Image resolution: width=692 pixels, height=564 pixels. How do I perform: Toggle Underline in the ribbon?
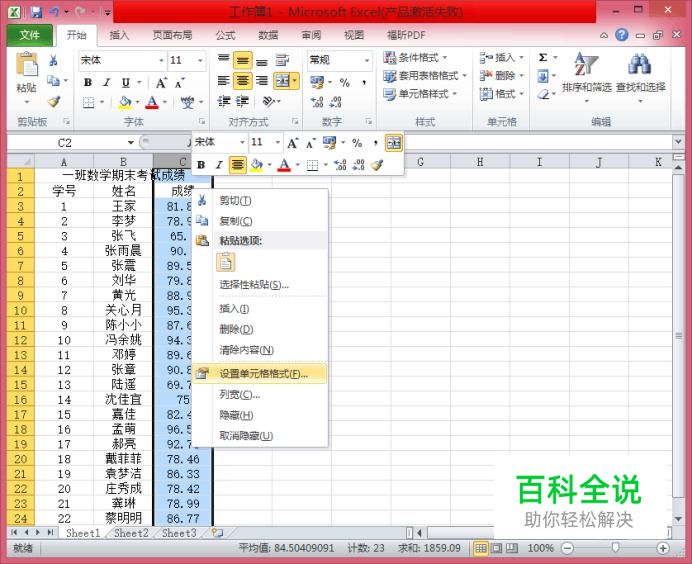point(126,82)
